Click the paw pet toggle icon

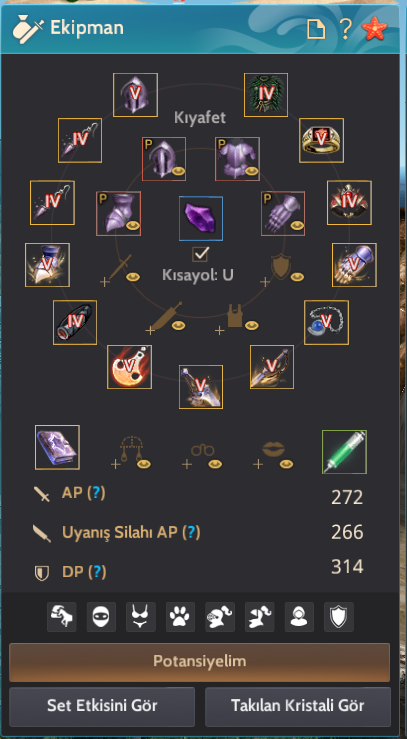point(181,617)
